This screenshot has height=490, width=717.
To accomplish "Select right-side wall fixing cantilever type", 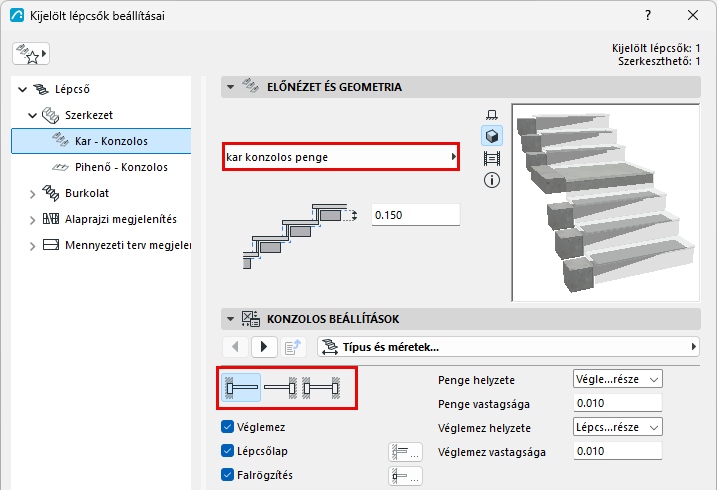I will tap(280, 388).
